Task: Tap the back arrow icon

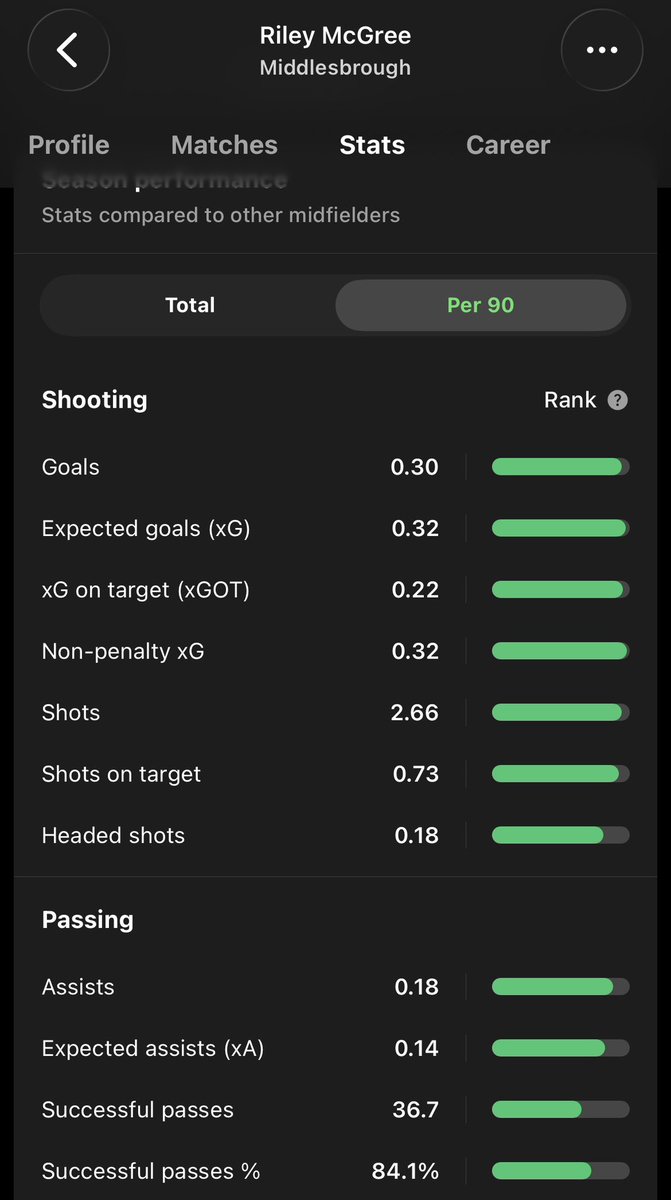Action: pyautogui.click(x=68, y=50)
